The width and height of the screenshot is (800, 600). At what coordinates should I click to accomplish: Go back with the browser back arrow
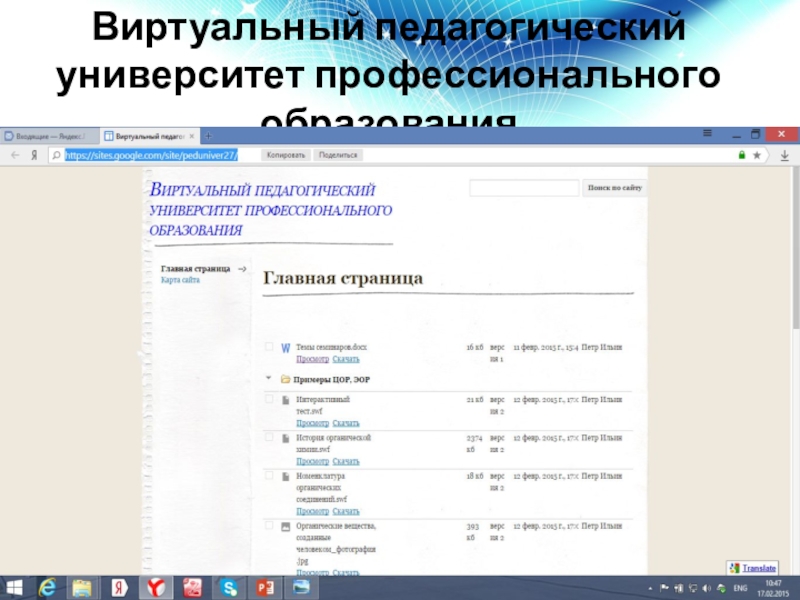coord(15,155)
